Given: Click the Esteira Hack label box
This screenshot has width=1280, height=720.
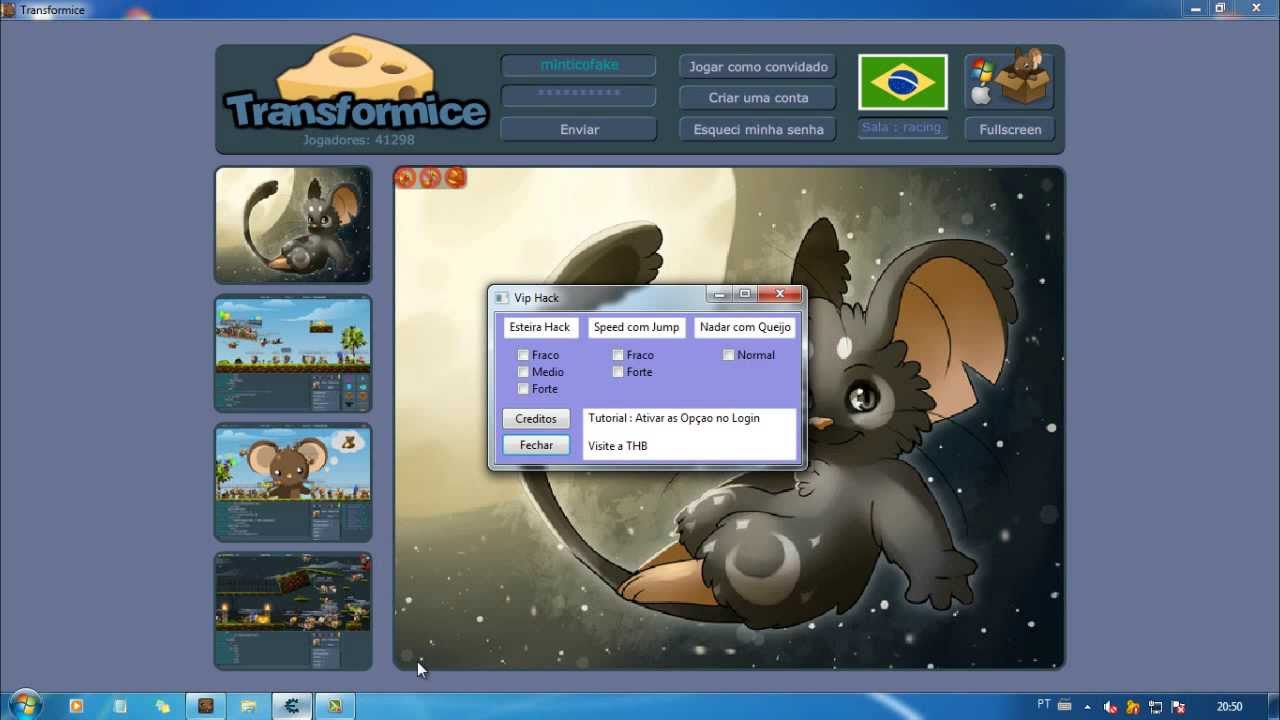Looking at the screenshot, I should pos(540,327).
